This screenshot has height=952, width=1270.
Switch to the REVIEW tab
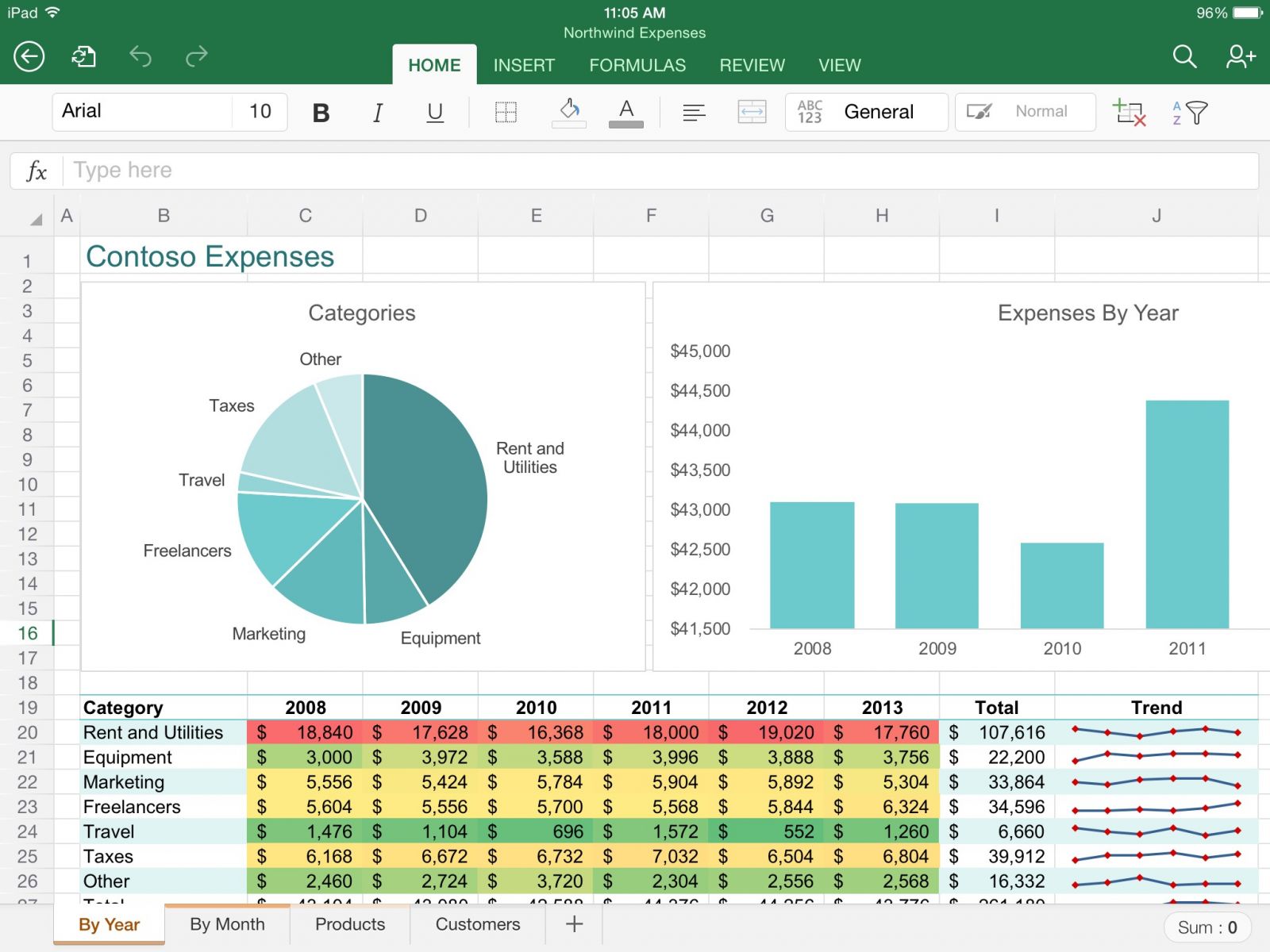point(752,65)
